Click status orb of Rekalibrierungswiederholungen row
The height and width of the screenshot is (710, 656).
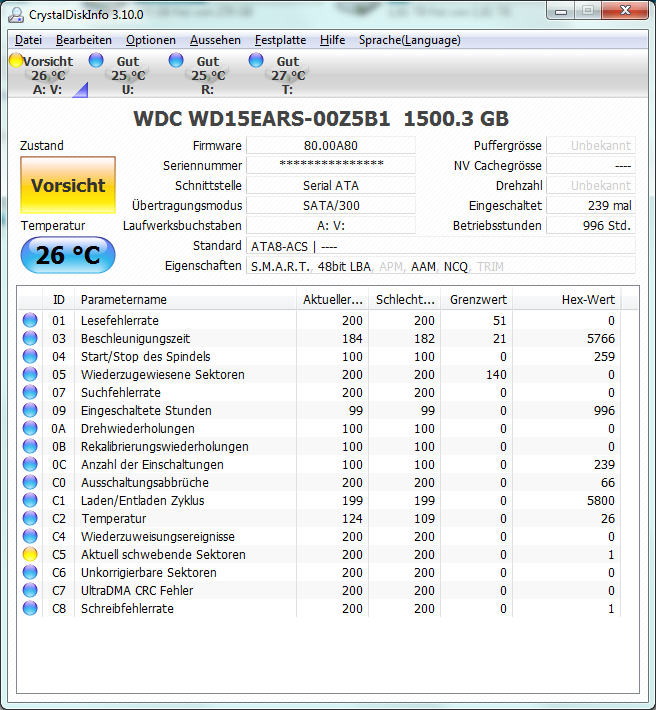[30, 446]
